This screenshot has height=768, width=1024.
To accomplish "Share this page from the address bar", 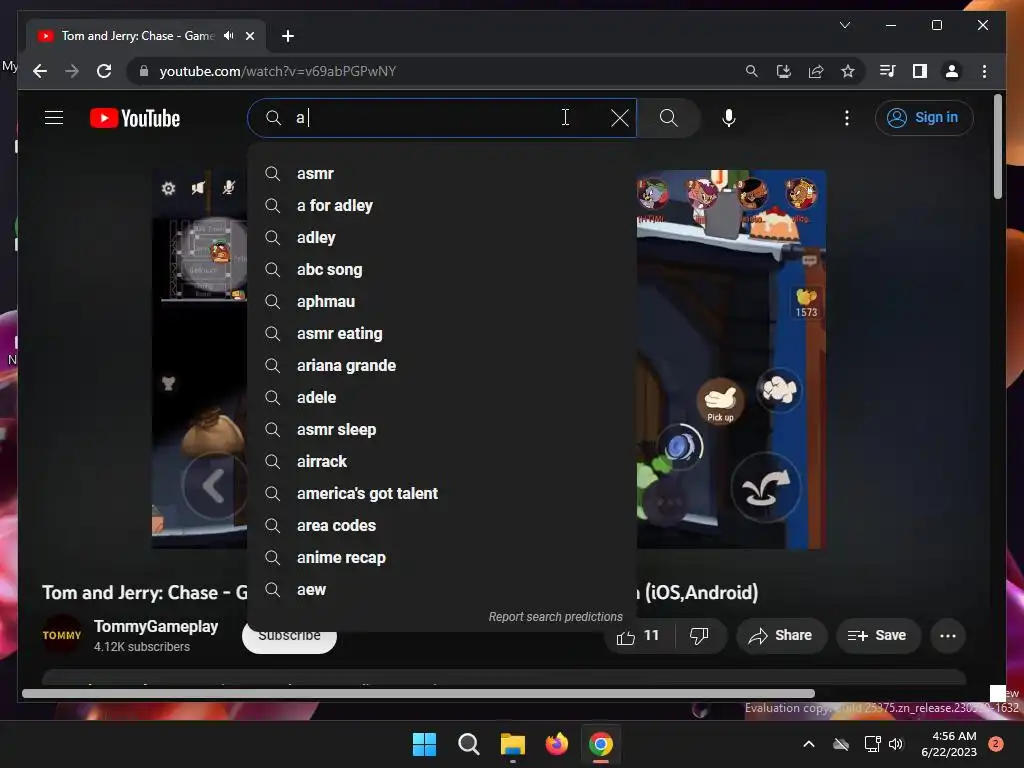I will (x=816, y=71).
